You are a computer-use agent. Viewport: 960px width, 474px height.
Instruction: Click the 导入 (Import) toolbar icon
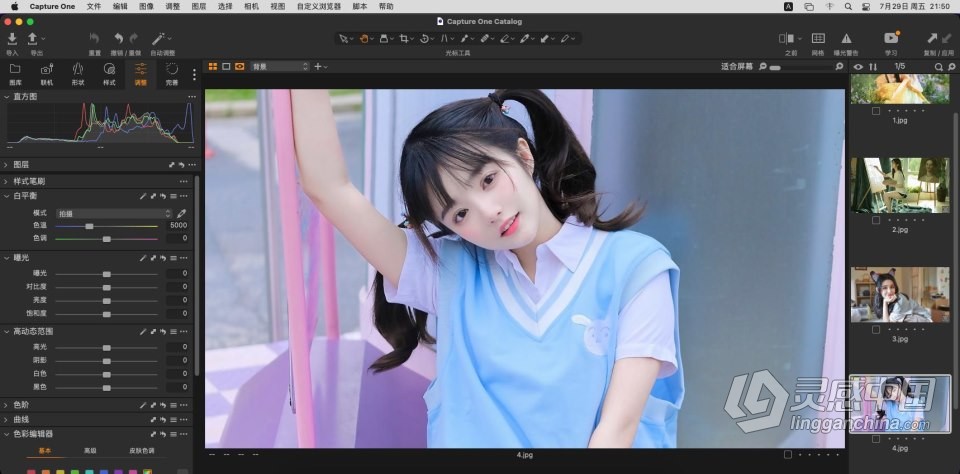pos(12,39)
